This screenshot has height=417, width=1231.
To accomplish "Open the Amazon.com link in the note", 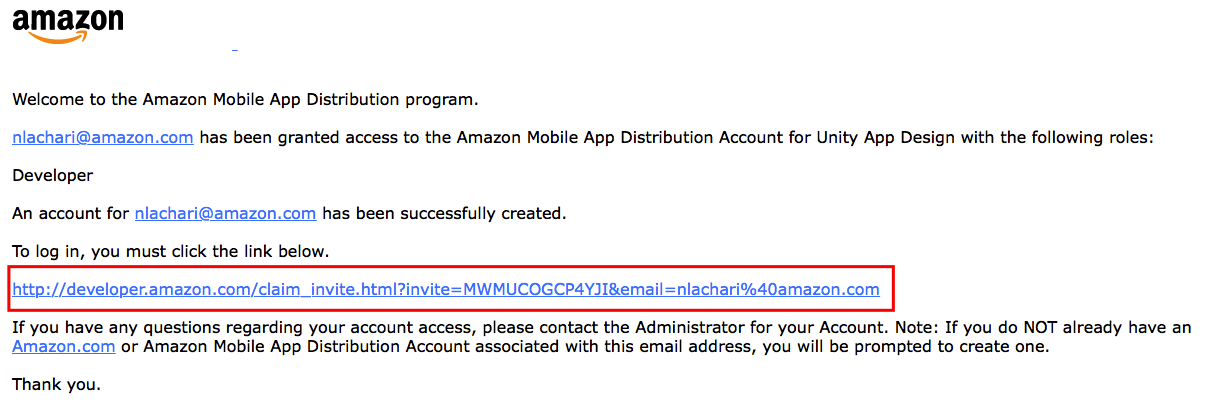I will [64, 346].
